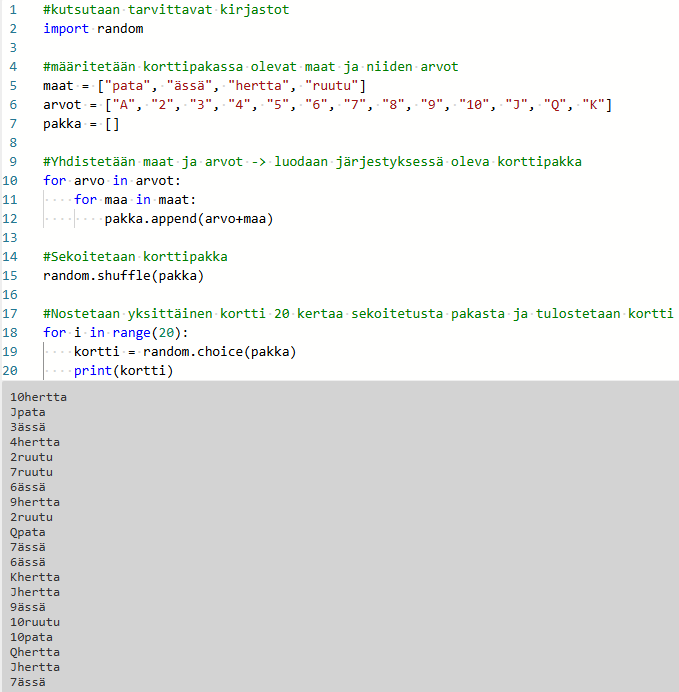Click line number 1 in the gutter
679x692 pixels.
12,10
